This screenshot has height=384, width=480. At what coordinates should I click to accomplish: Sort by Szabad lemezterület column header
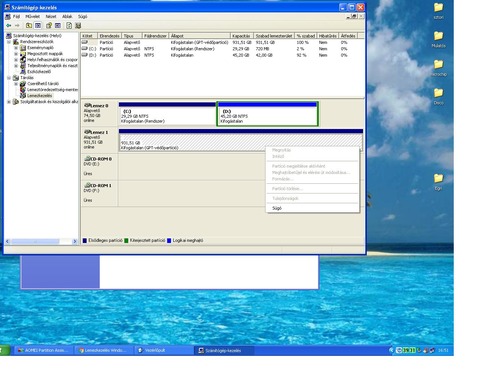click(274, 36)
